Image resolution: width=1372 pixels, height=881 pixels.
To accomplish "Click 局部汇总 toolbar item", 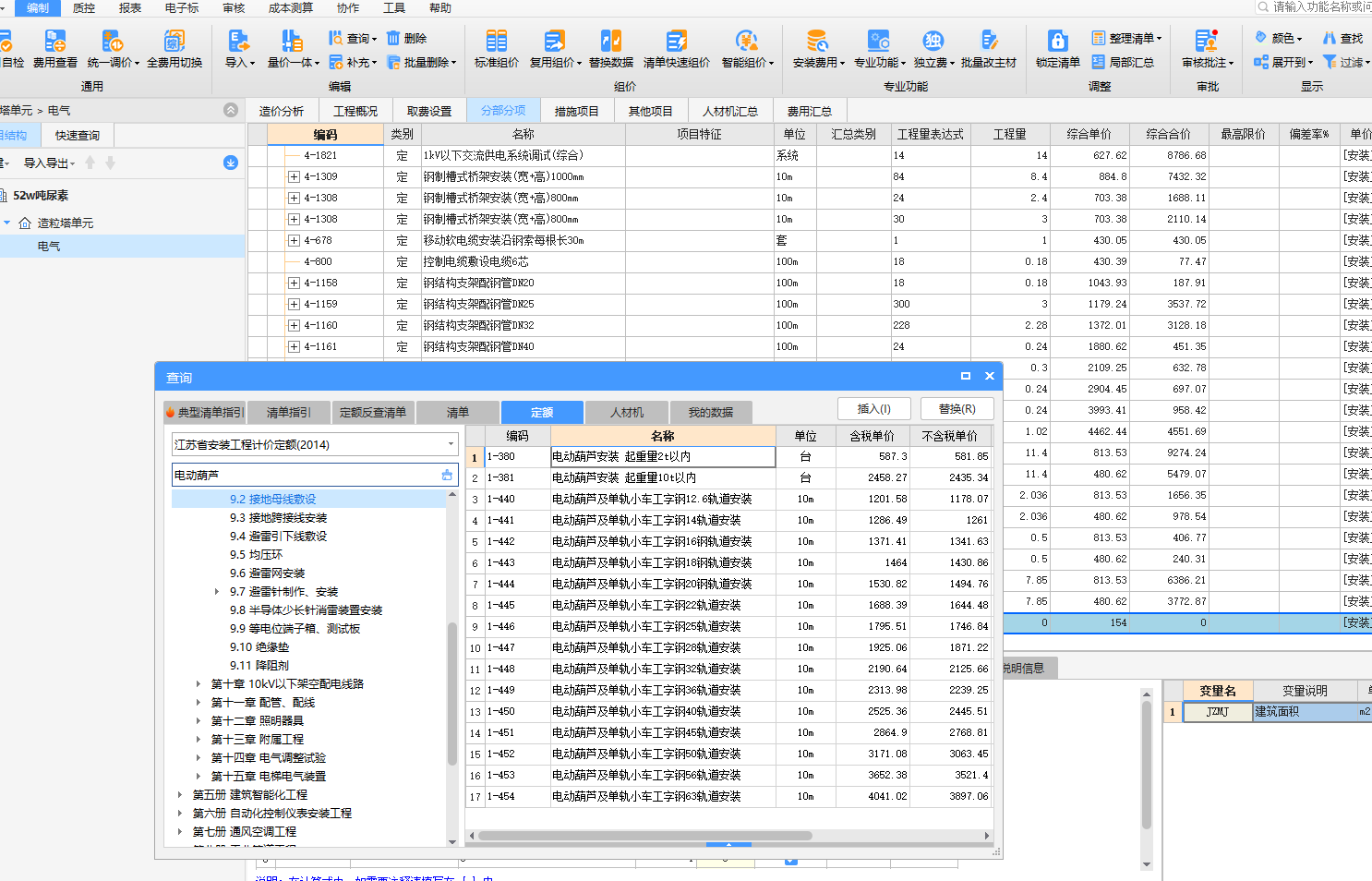I will [1123, 63].
